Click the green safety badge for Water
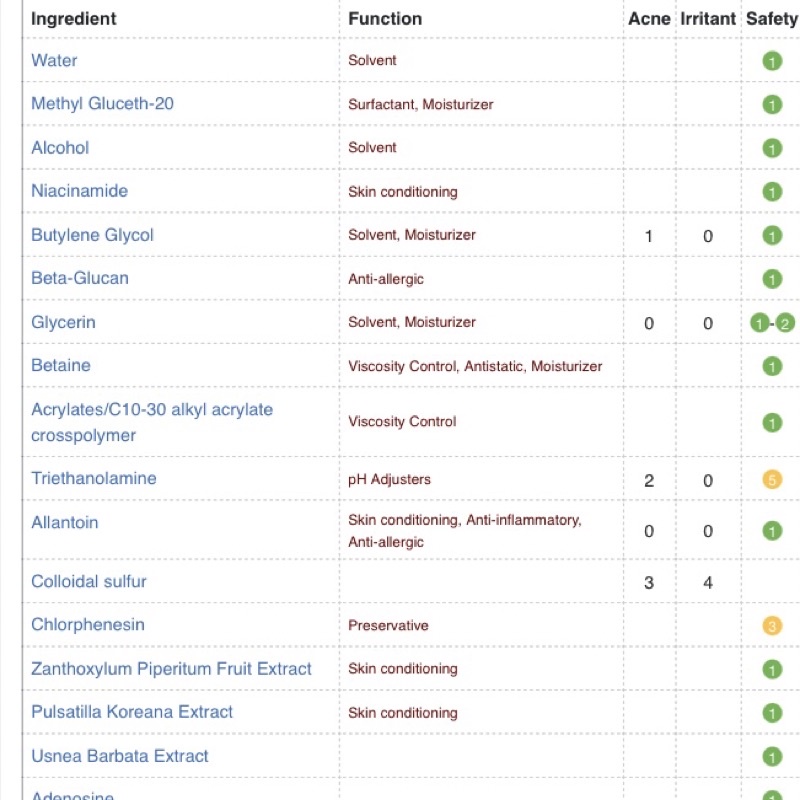Viewport: 800px width, 800px height. tap(771, 61)
